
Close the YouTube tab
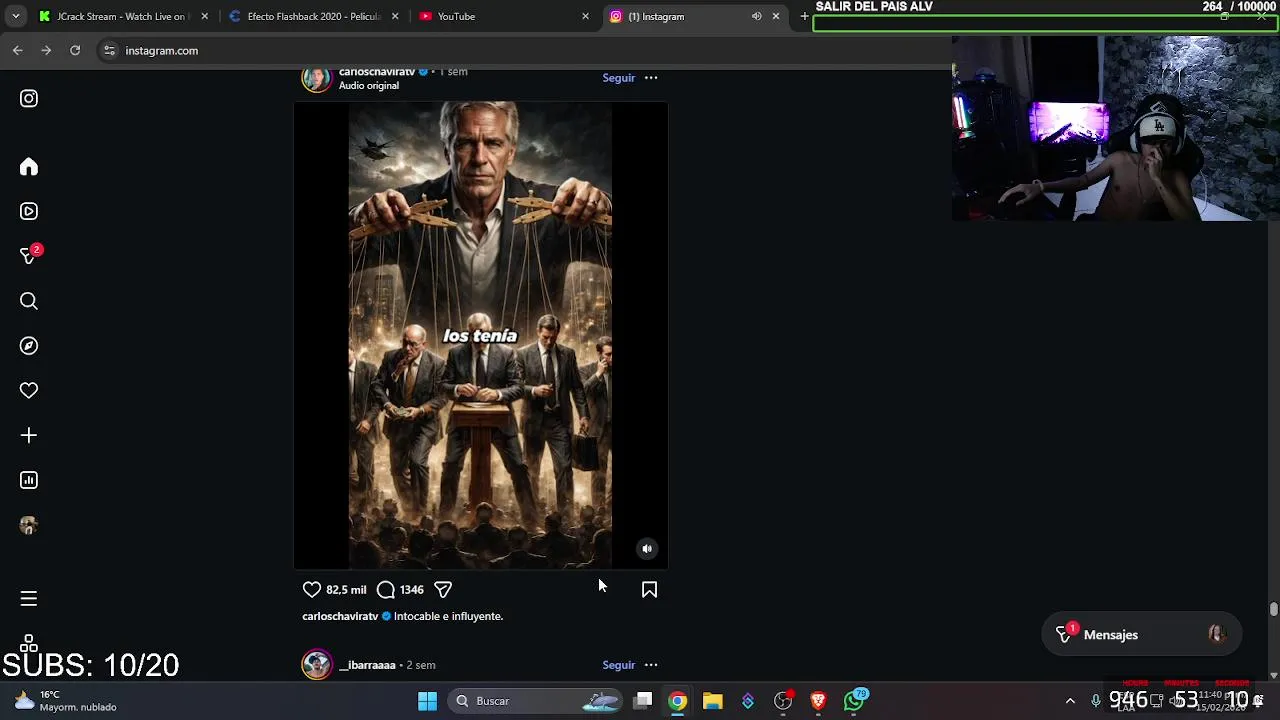click(x=586, y=16)
